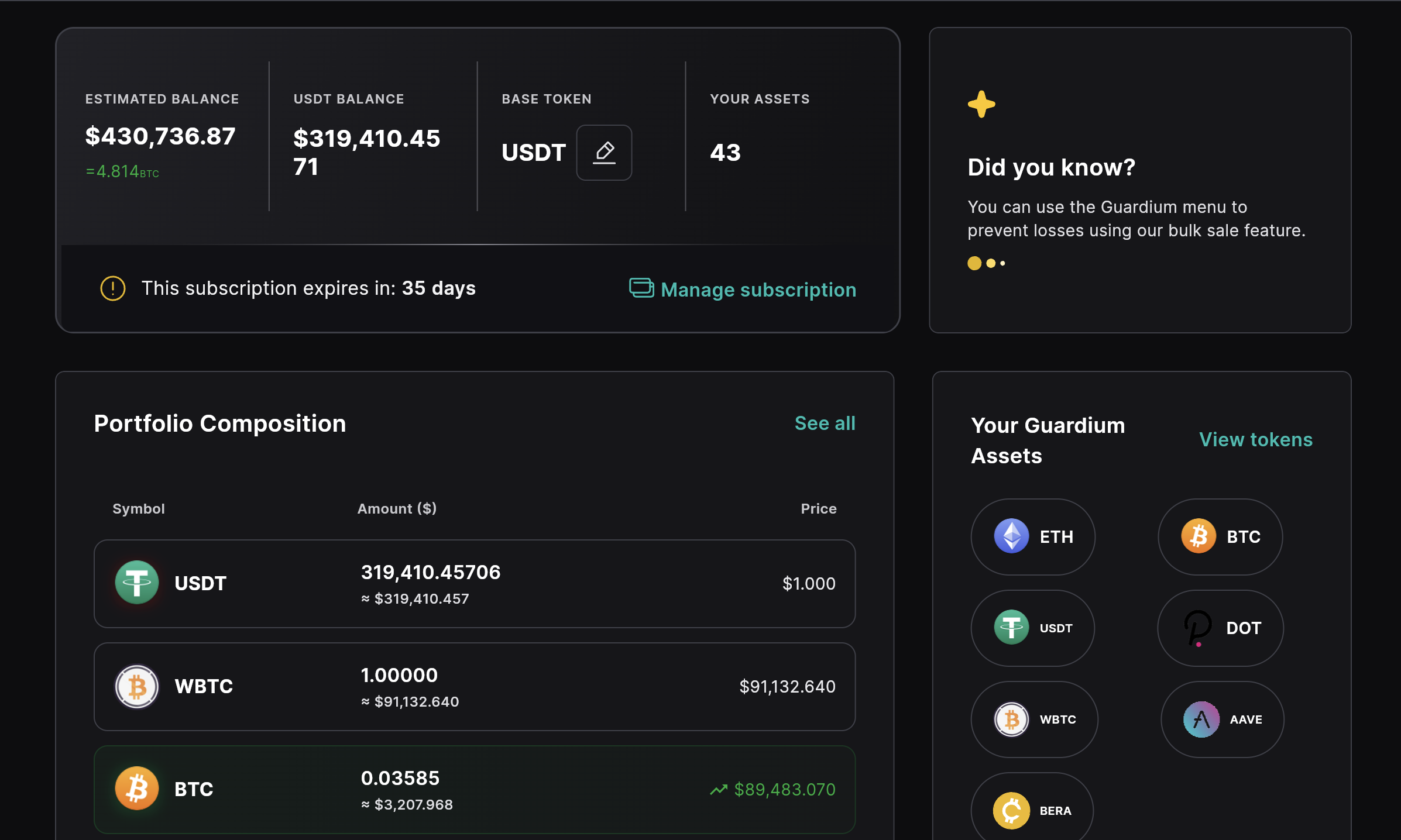Viewport: 1401px width, 840px height.
Task: Sort by the Price column header
Action: pyautogui.click(x=818, y=508)
